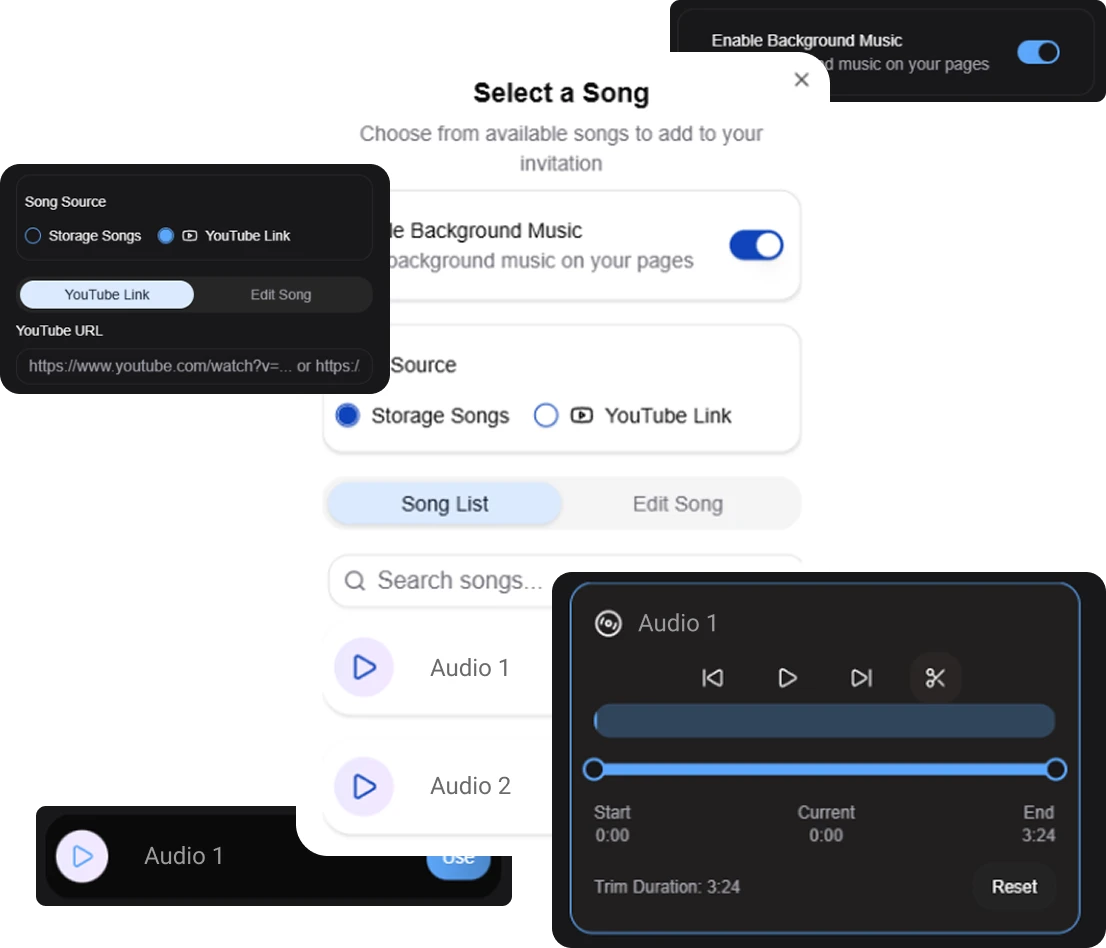
Task: Turn off Background Music switch in dialog
Action: click(x=756, y=245)
